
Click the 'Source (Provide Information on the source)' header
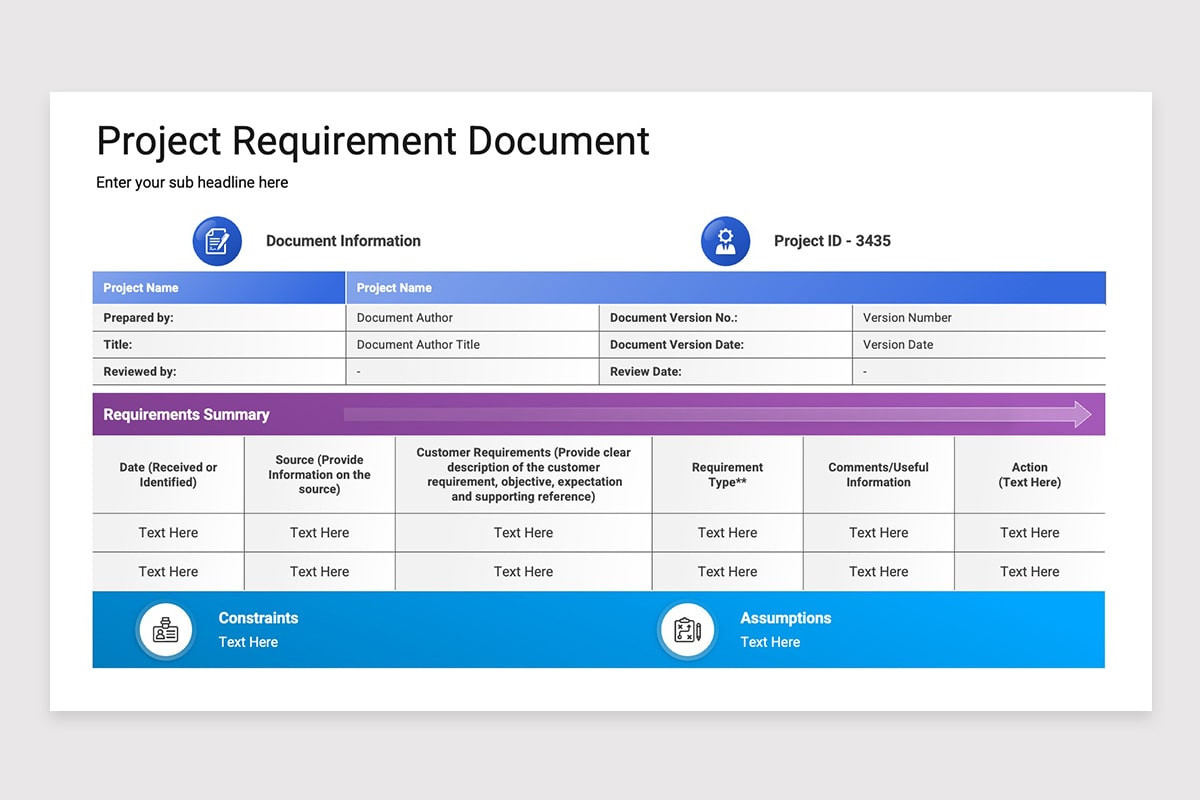(x=320, y=475)
